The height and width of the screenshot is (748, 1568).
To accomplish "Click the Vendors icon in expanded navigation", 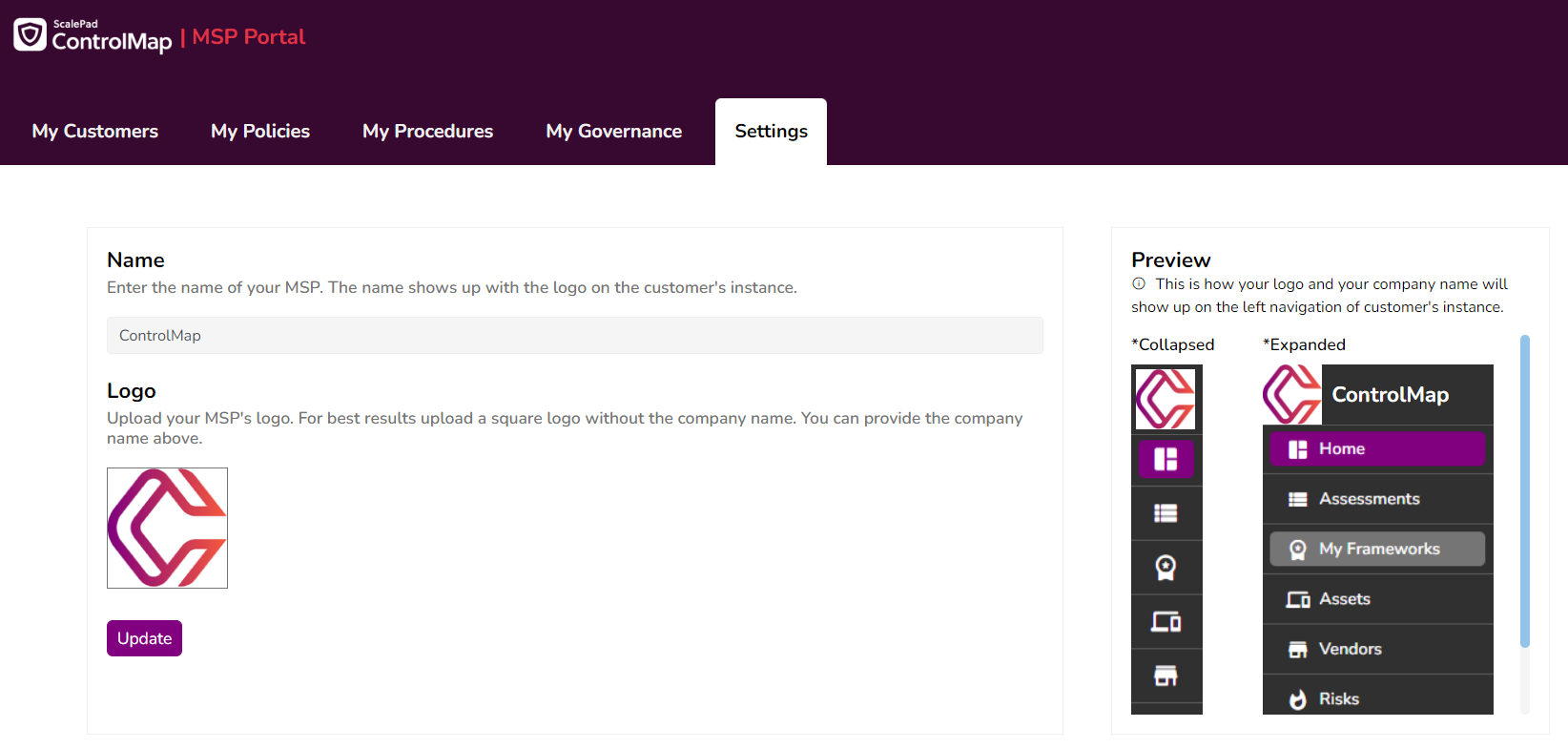I will point(1297,650).
